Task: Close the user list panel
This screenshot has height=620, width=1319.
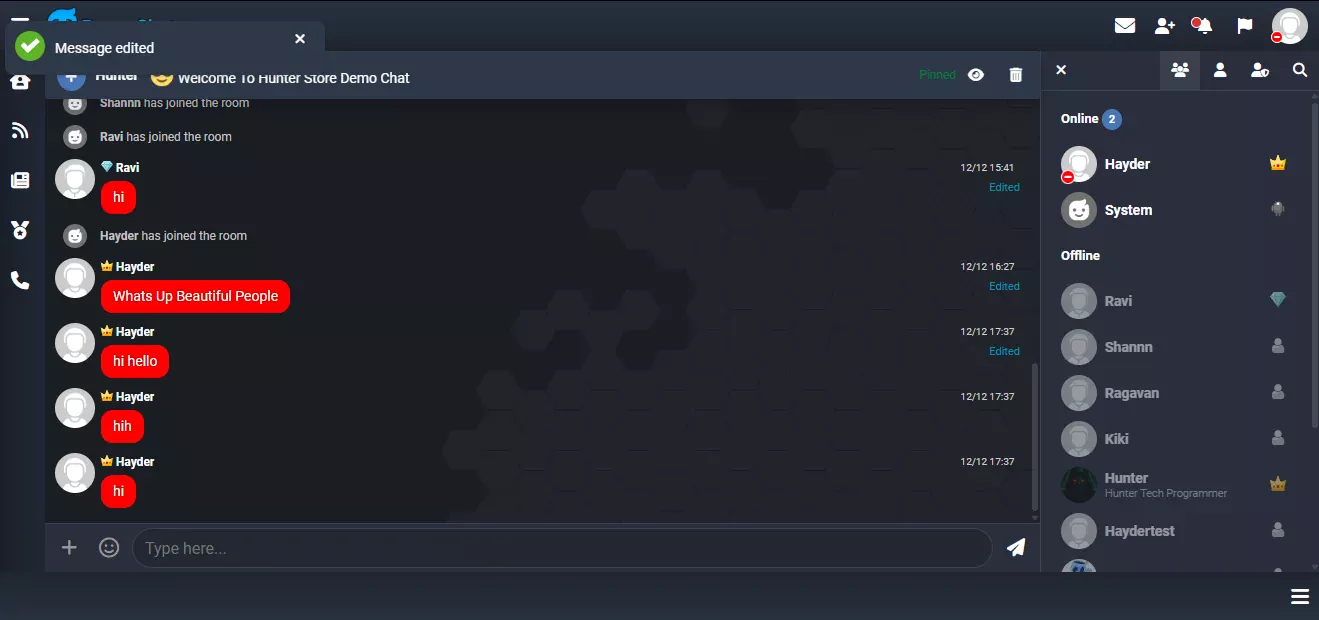Action: coord(1061,70)
